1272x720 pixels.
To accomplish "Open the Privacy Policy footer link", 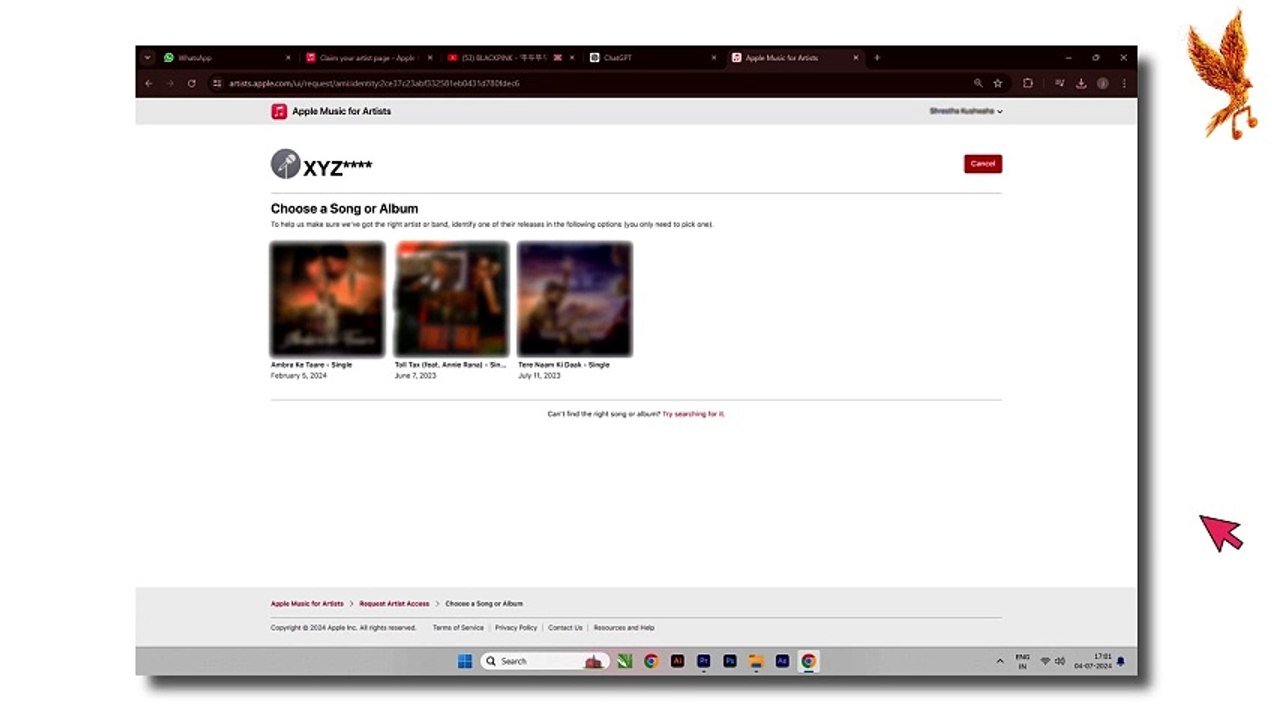I will (x=516, y=628).
